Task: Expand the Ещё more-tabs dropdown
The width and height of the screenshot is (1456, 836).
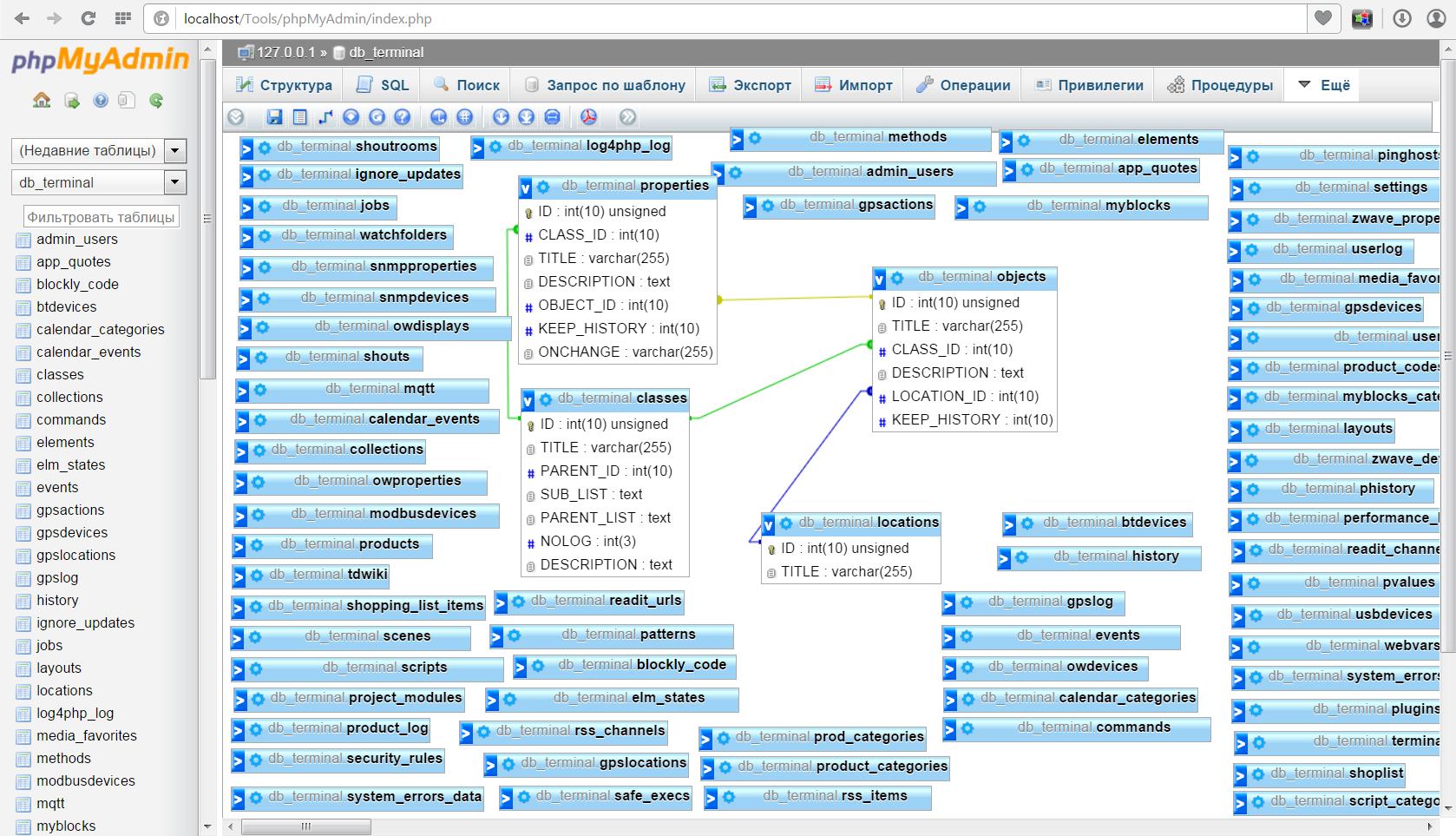Action: [1324, 85]
